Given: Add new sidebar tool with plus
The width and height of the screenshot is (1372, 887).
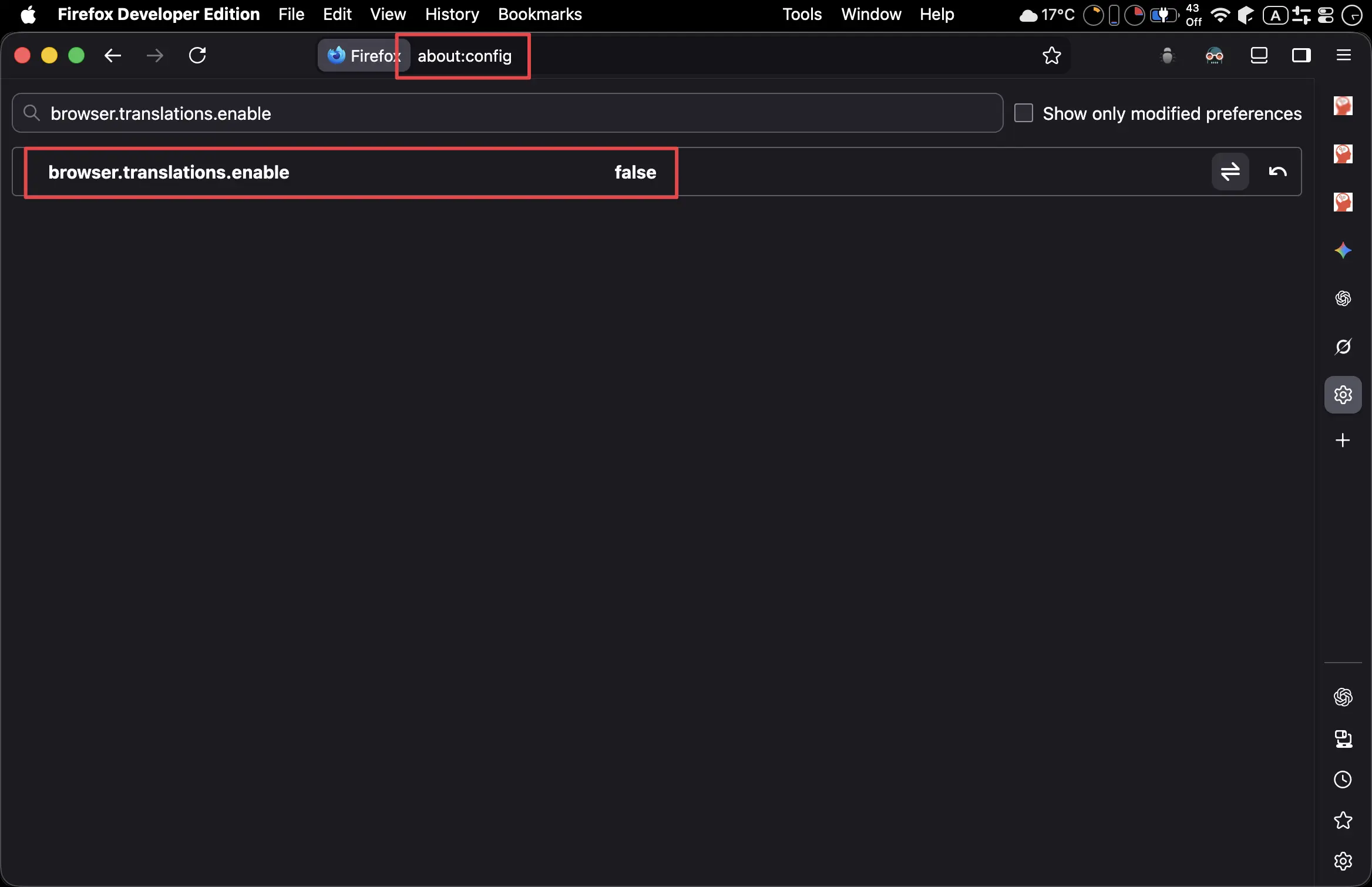Looking at the screenshot, I should (1343, 441).
